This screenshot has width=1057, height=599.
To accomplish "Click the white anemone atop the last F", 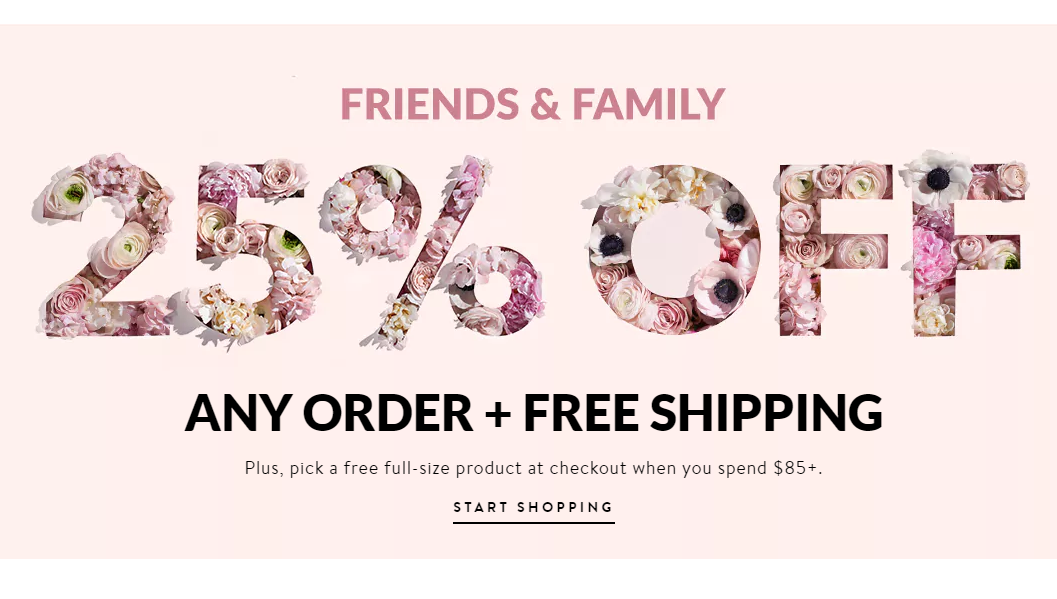I will pos(937,175).
